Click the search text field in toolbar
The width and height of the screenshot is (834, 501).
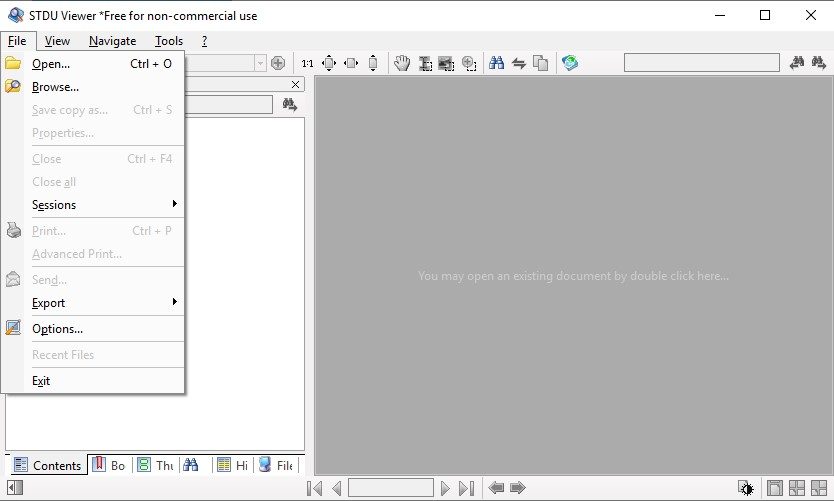(701, 63)
